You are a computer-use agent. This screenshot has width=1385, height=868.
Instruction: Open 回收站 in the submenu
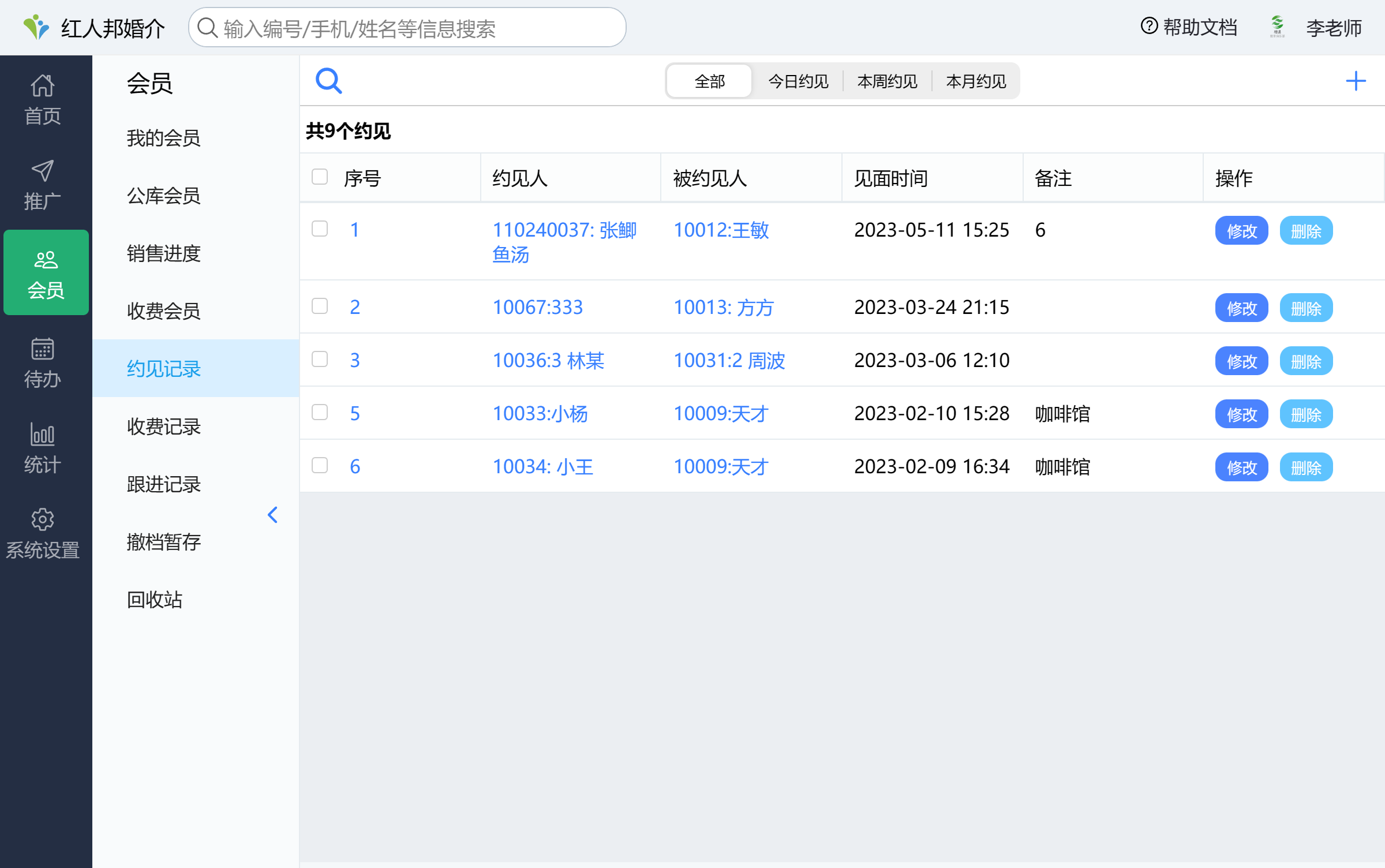(x=196, y=600)
